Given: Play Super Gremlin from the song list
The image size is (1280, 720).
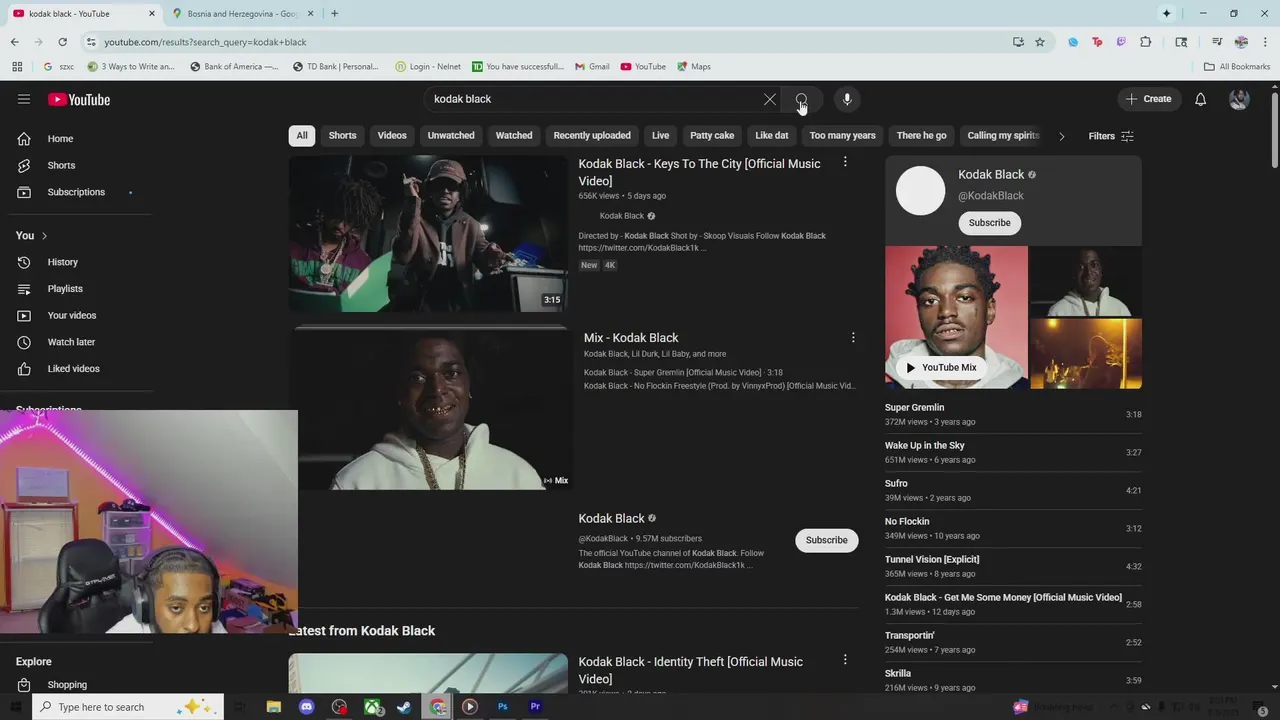Looking at the screenshot, I should 1013,414.
